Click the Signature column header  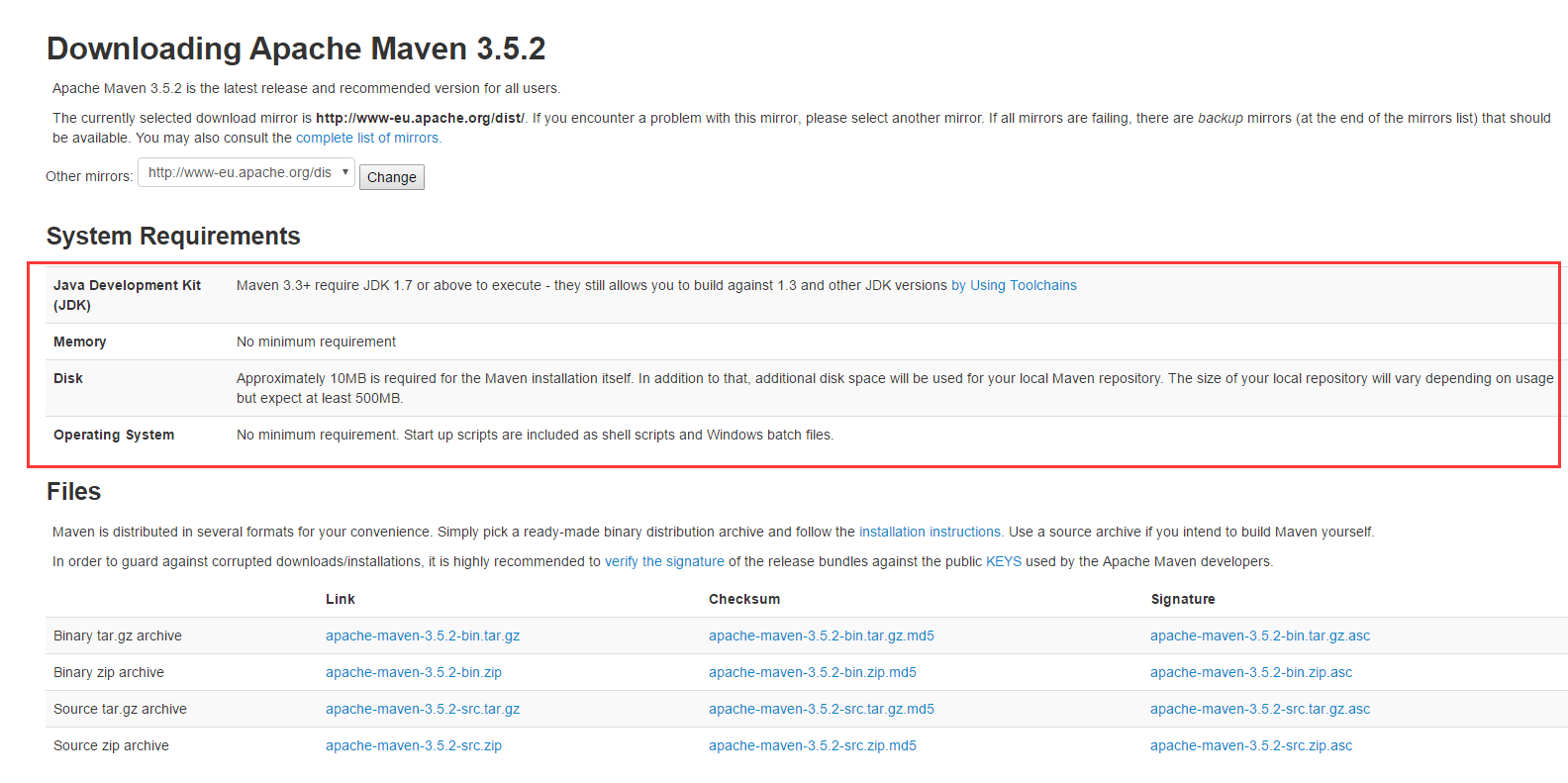(1183, 599)
